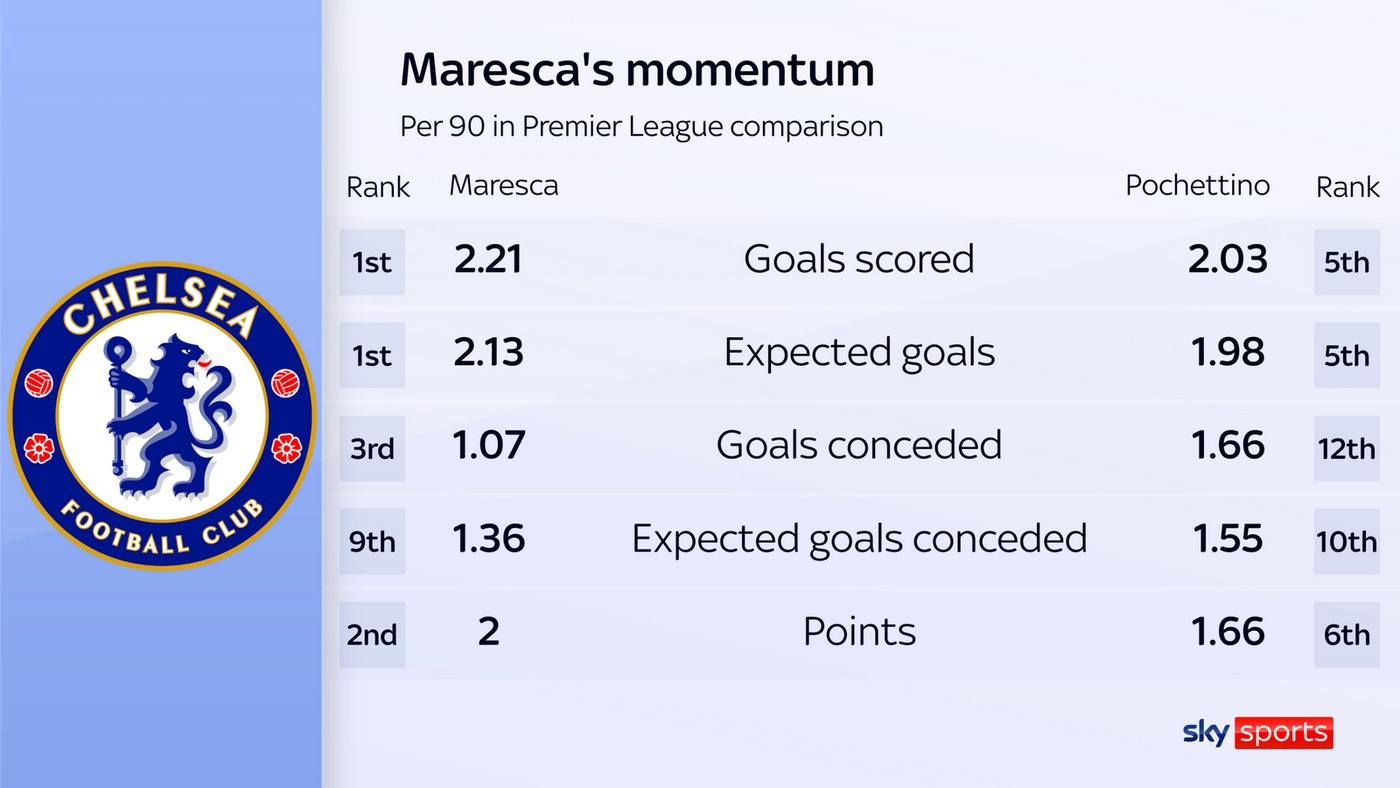Click Maresca's 2 points value
Viewport: 1400px width, 788px height.
click(488, 632)
